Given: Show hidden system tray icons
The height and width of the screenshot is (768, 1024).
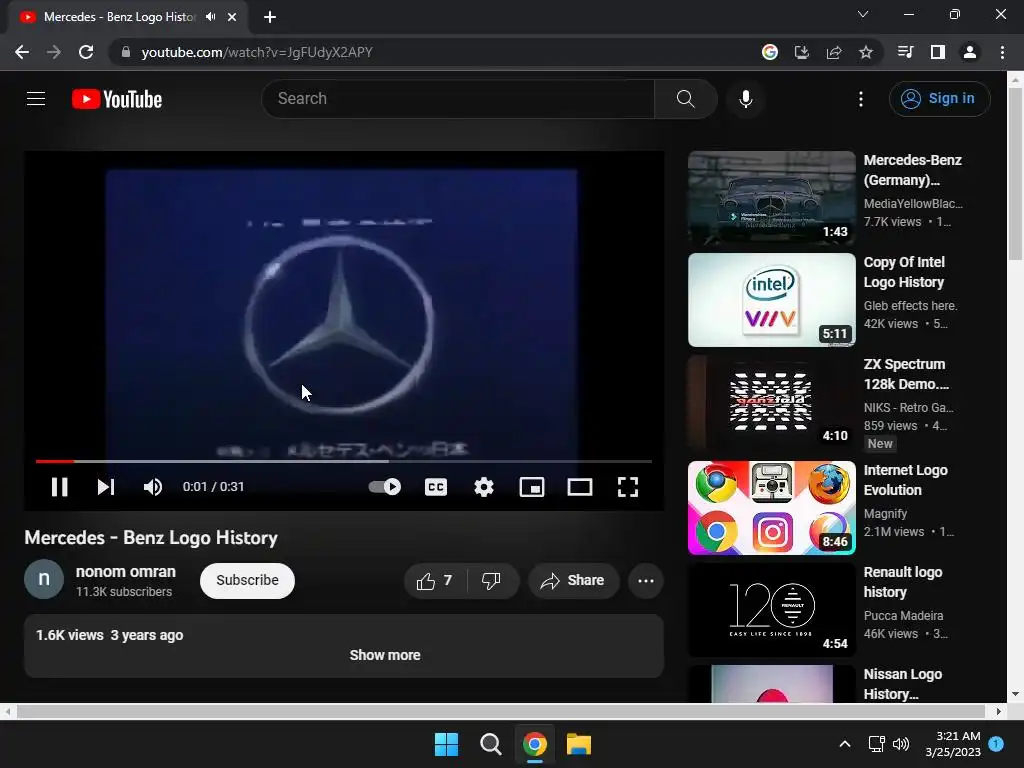Looking at the screenshot, I should (844, 744).
